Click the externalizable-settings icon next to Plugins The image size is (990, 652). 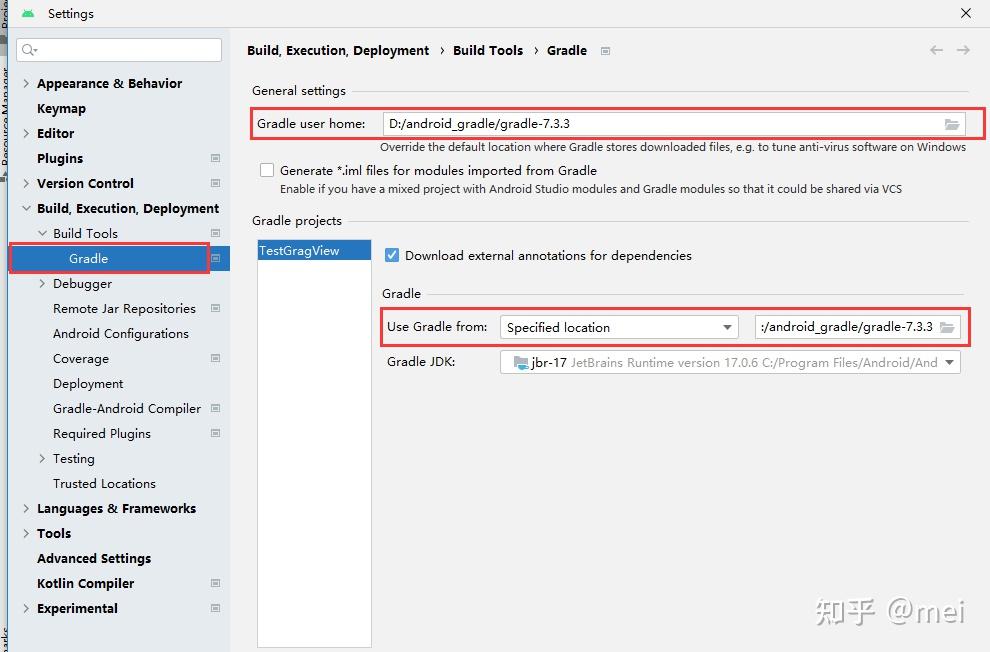(215, 158)
